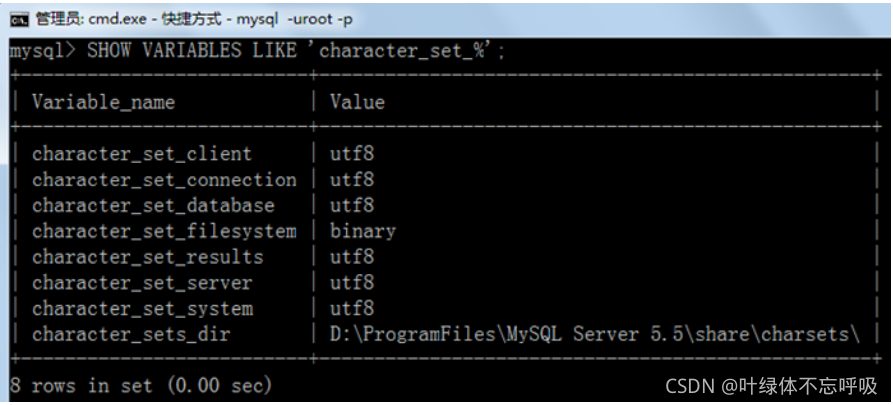Click the utf8 value for character_set_system

352,308
